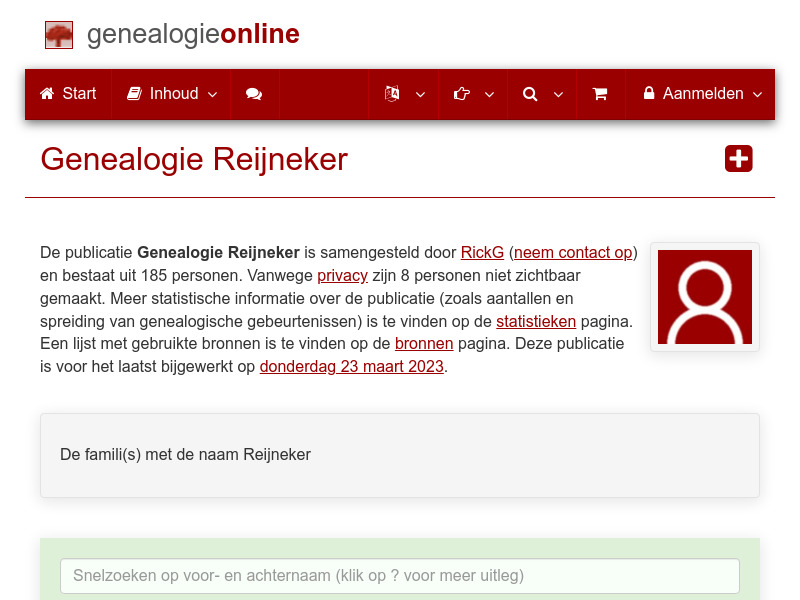Open the statistieken page link
The height and width of the screenshot is (600, 800).
536,321
